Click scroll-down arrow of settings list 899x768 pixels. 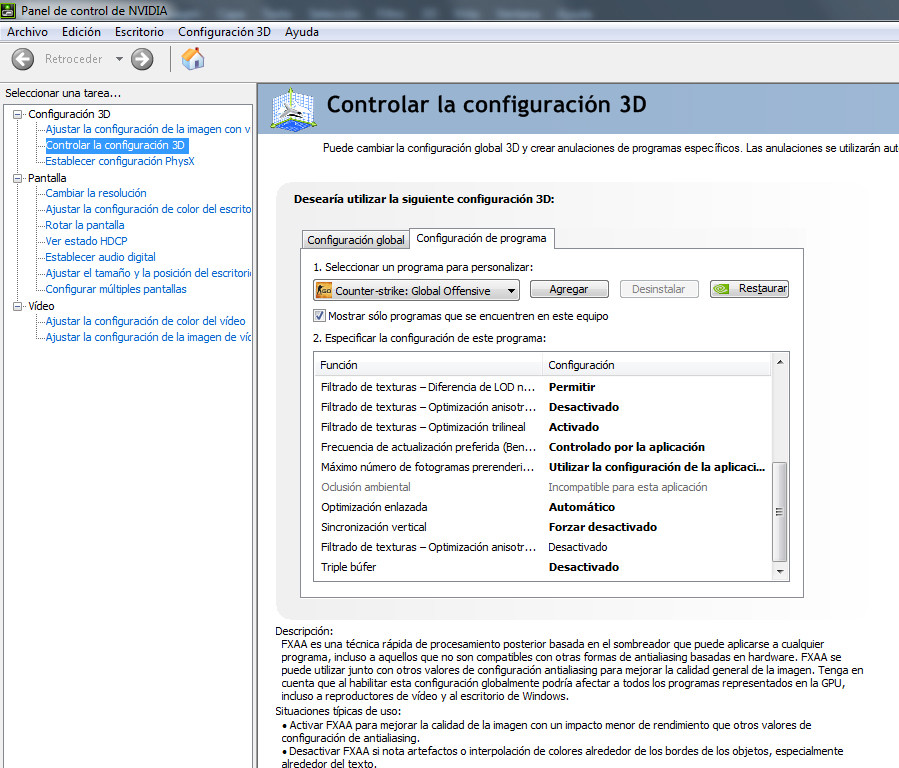(780, 571)
